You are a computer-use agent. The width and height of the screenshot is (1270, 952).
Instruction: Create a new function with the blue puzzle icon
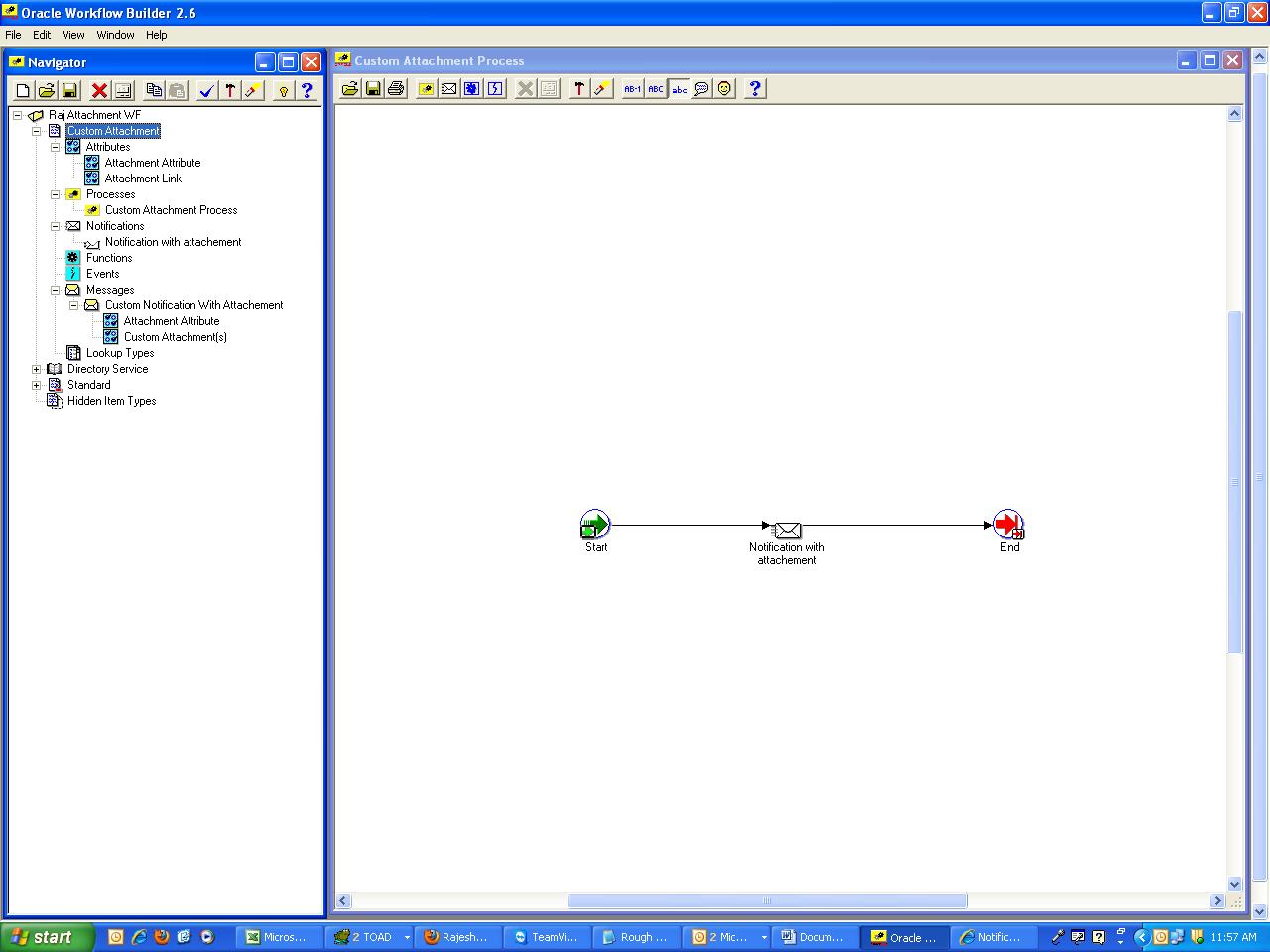pos(472,89)
